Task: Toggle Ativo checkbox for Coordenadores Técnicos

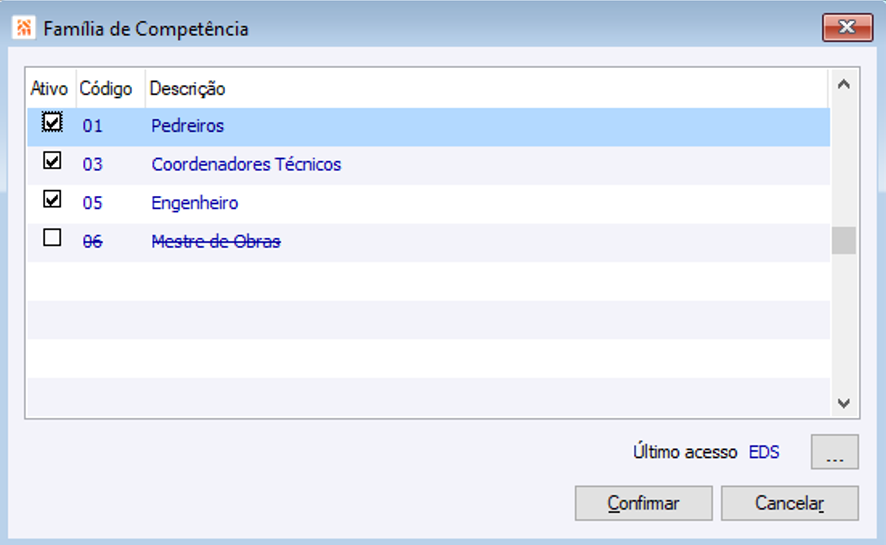Action: pyautogui.click(x=52, y=161)
